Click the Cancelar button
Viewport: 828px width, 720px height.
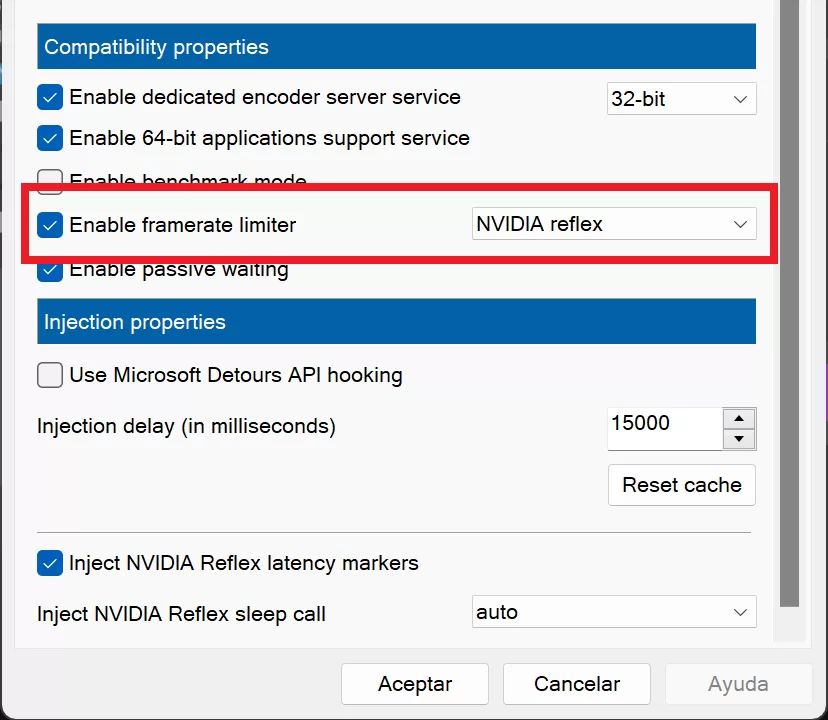coord(576,685)
